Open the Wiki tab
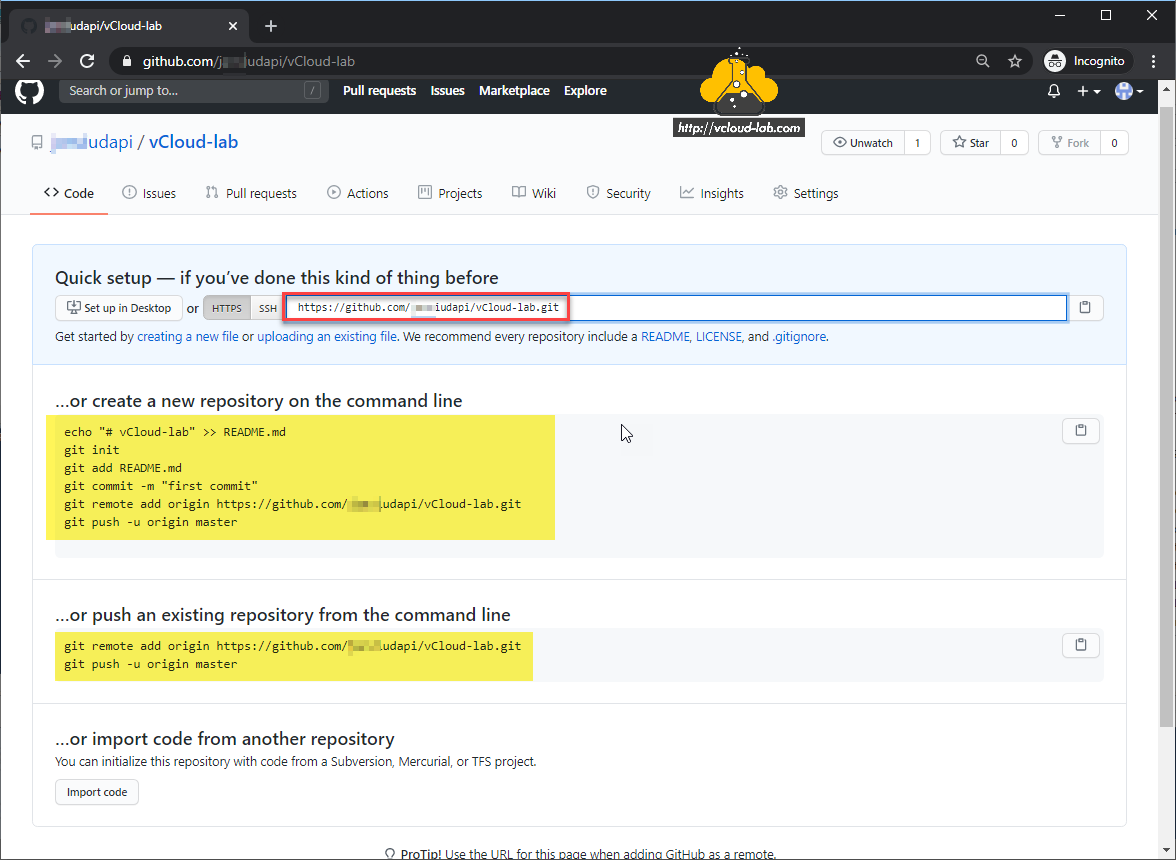Viewport: 1176px width, 860px height. pyautogui.click(x=534, y=193)
